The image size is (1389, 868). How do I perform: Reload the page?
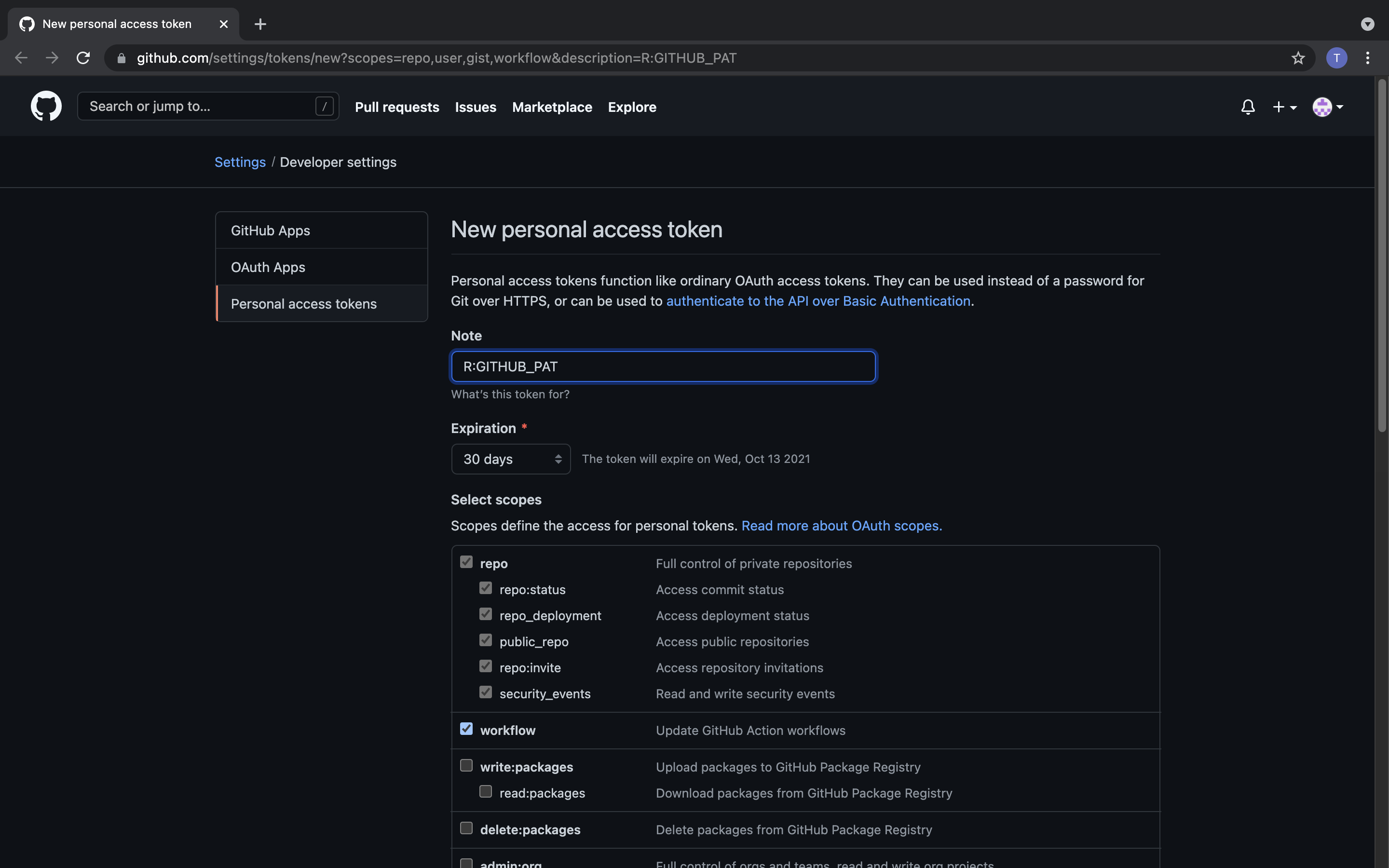point(83,58)
